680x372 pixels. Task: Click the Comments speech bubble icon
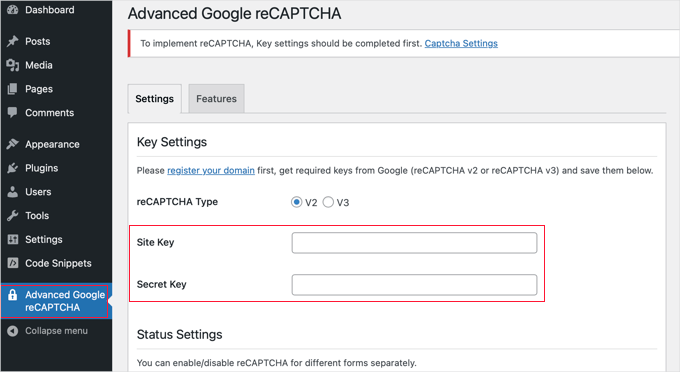13,113
